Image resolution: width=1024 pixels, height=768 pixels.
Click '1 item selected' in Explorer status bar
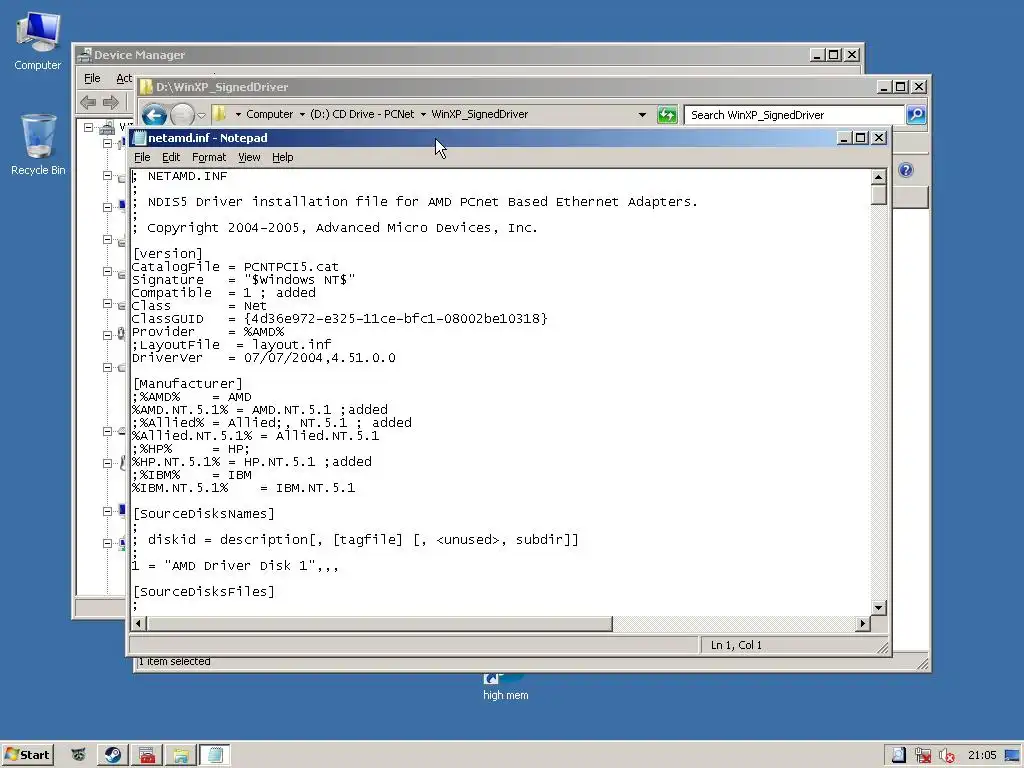pyautogui.click(x=174, y=662)
